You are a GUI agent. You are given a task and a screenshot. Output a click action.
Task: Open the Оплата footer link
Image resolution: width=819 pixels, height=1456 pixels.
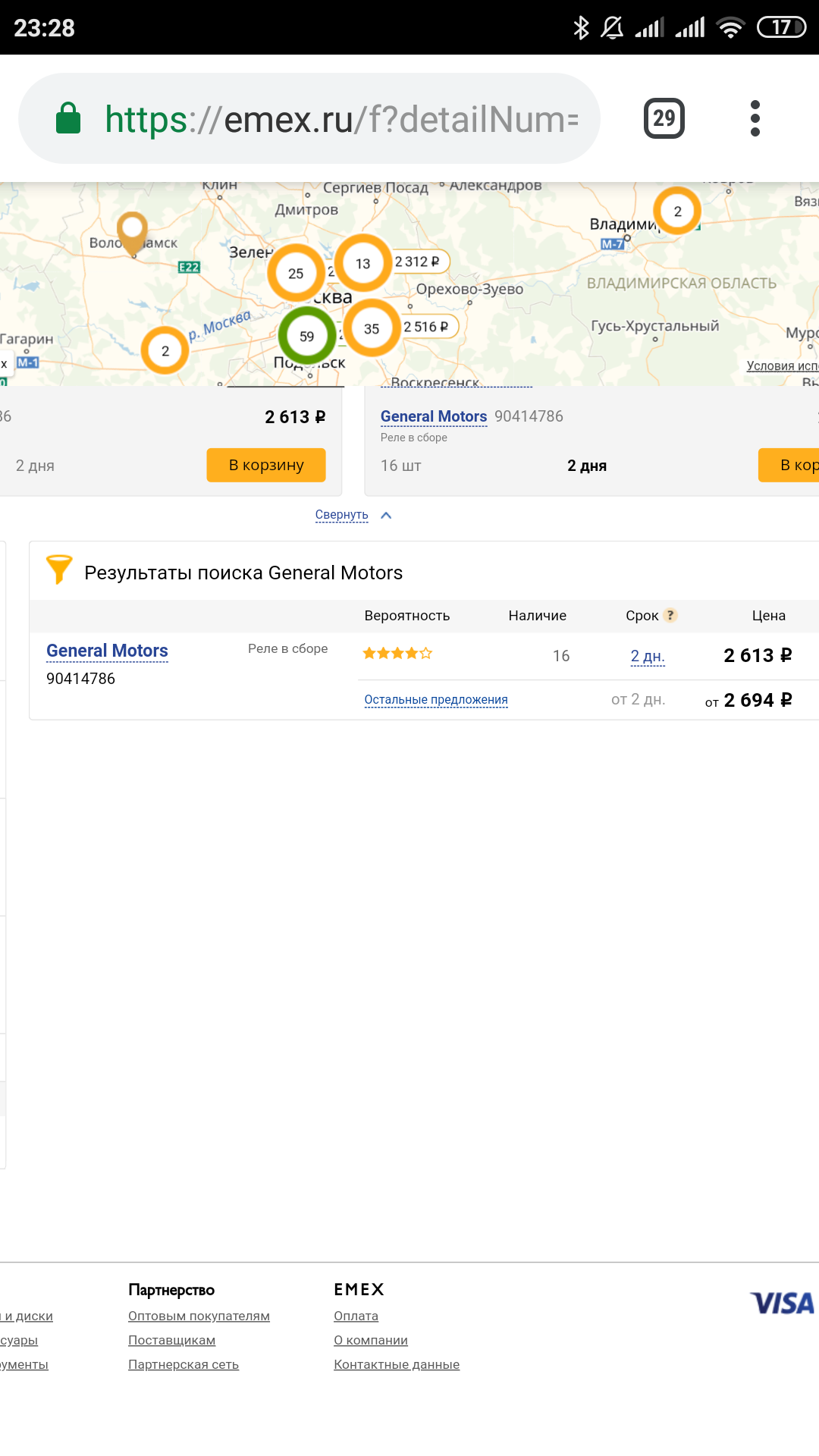356,1316
